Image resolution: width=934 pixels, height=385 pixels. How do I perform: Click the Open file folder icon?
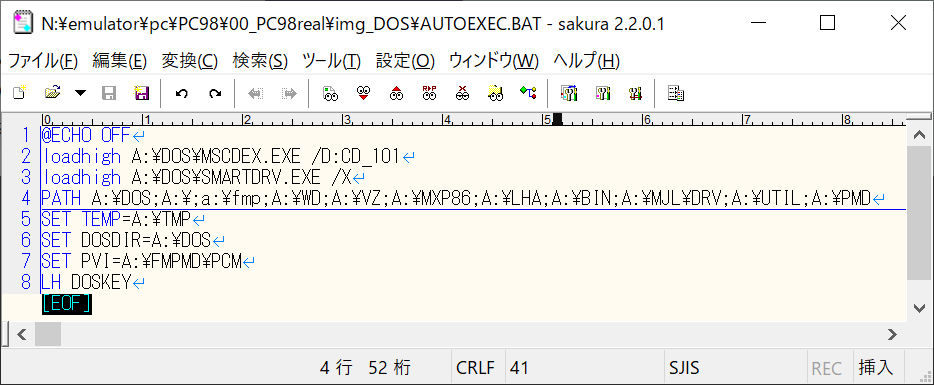click(53, 92)
